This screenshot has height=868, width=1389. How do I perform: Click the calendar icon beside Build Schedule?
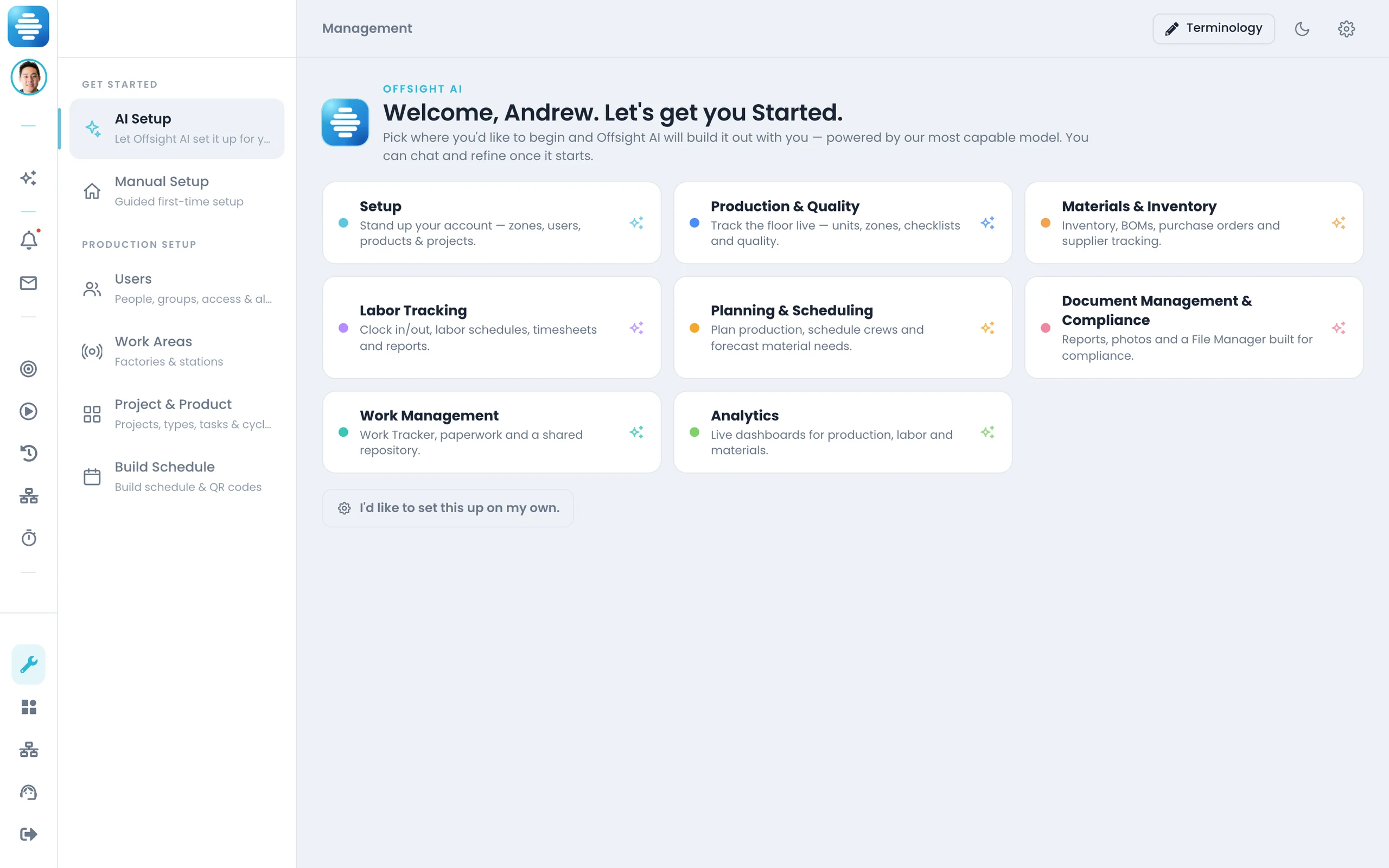tap(92, 476)
